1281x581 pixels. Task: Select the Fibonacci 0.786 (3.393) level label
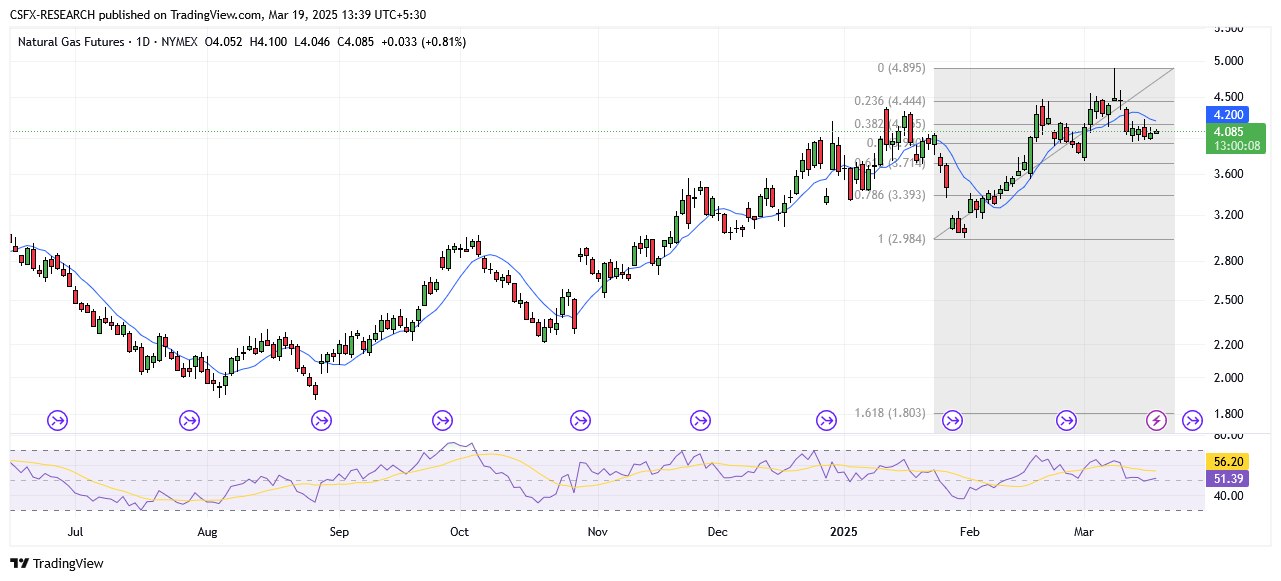click(889, 195)
